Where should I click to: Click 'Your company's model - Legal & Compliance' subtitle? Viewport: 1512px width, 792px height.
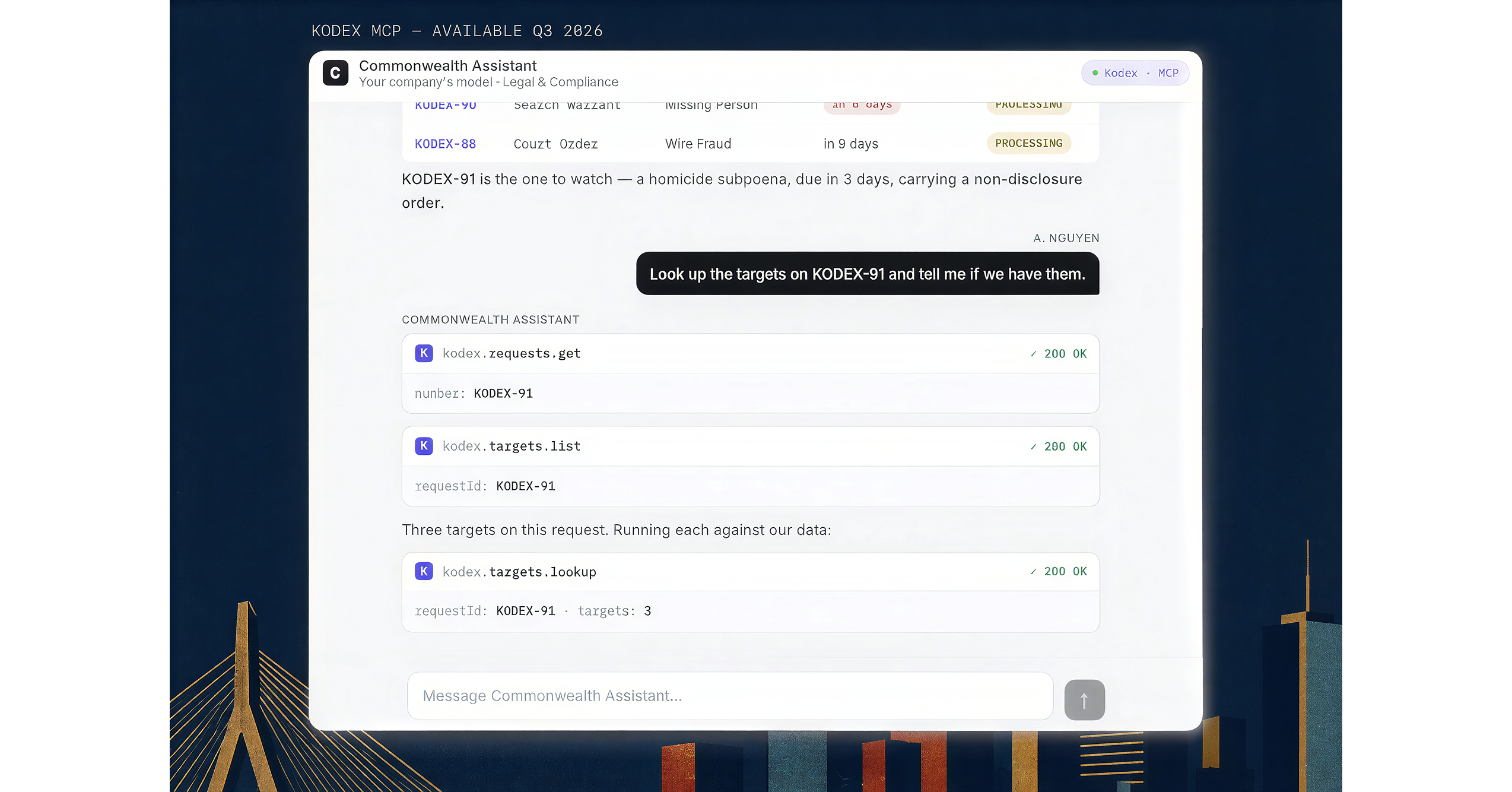pyautogui.click(x=488, y=82)
